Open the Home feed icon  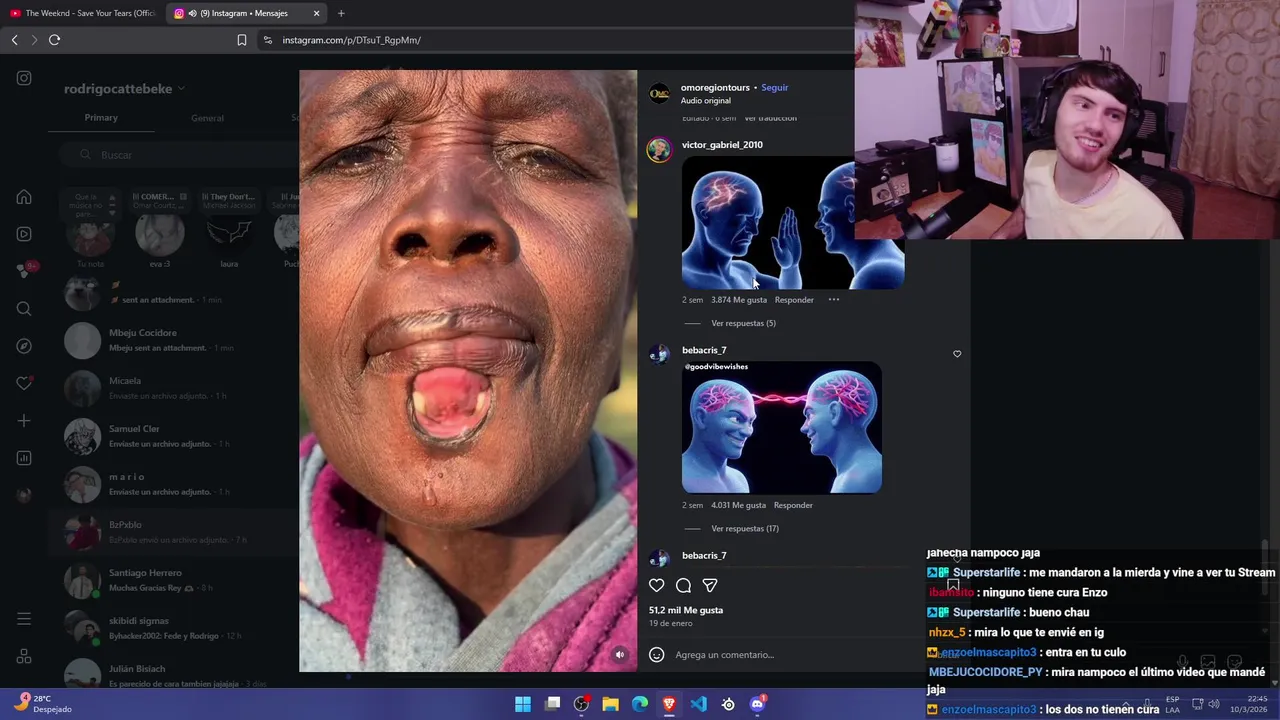pyautogui.click(x=24, y=197)
